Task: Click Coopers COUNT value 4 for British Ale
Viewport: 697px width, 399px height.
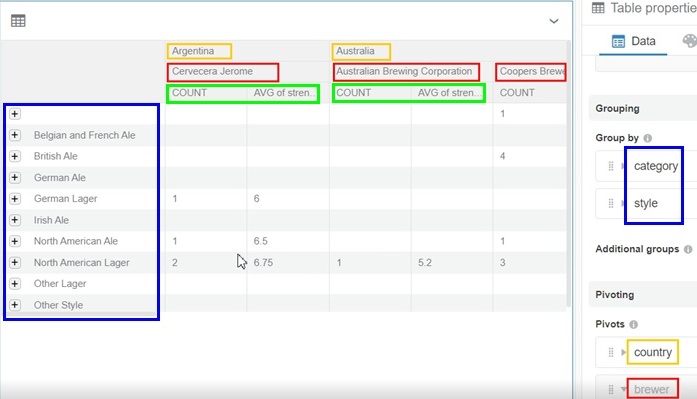Action: (x=502, y=156)
